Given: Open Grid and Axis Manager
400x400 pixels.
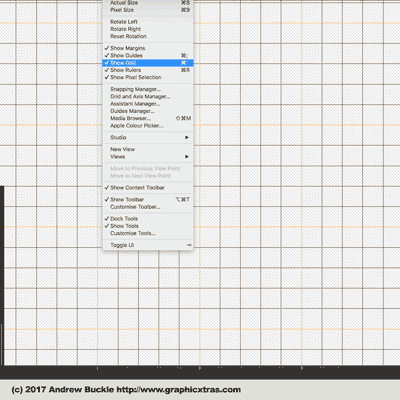Looking at the screenshot, I should (148, 96).
